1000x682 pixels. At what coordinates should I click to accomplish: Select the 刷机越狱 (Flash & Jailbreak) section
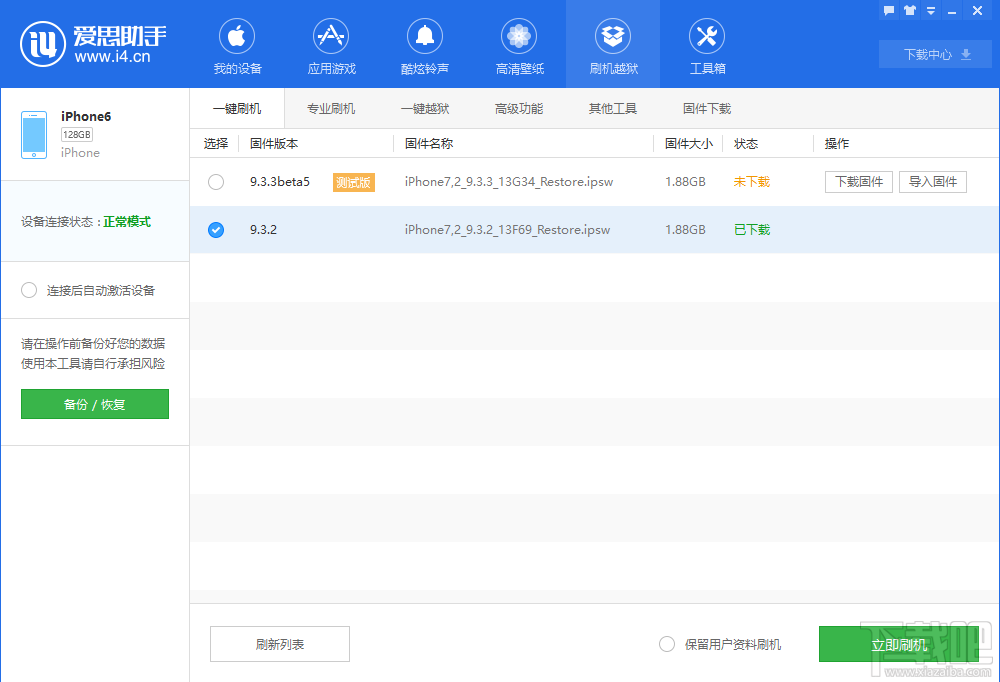tap(612, 44)
